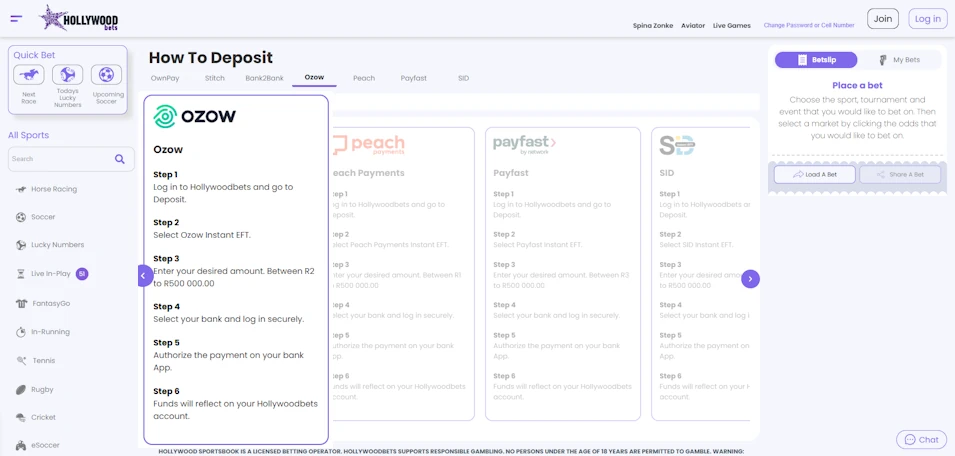
Task: Click the Lucky Numbers sidebar icon
Action: tap(21, 245)
